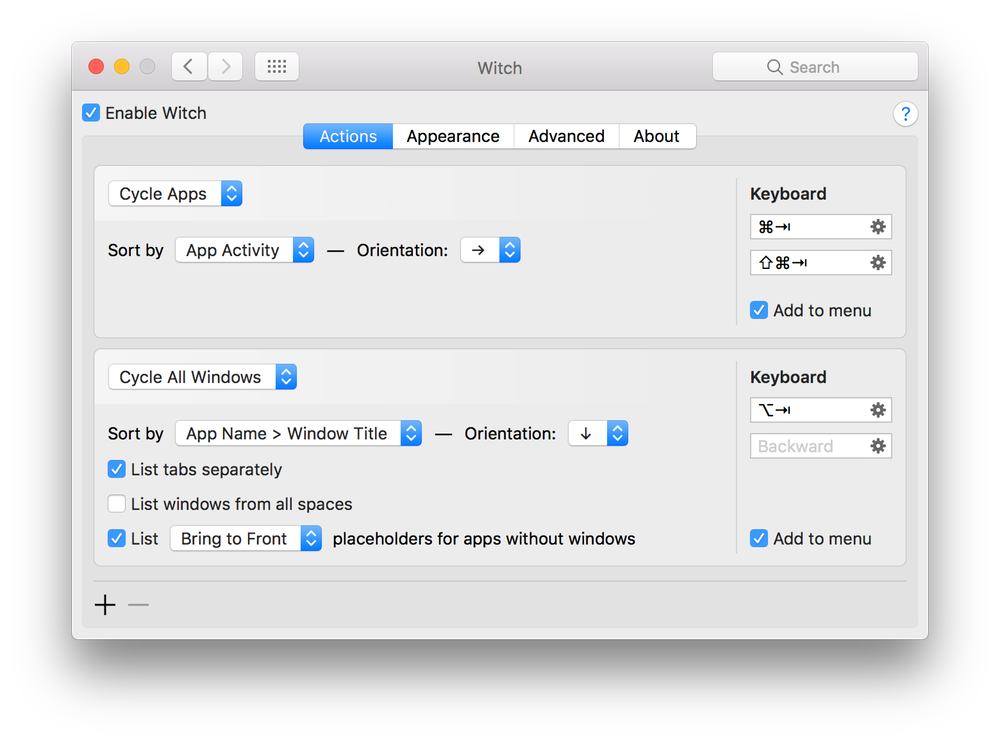Screen dimensions: 1000x742
Task: Enable List windows from all spaces
Action: pyautogui.click(x=117, y=504)
